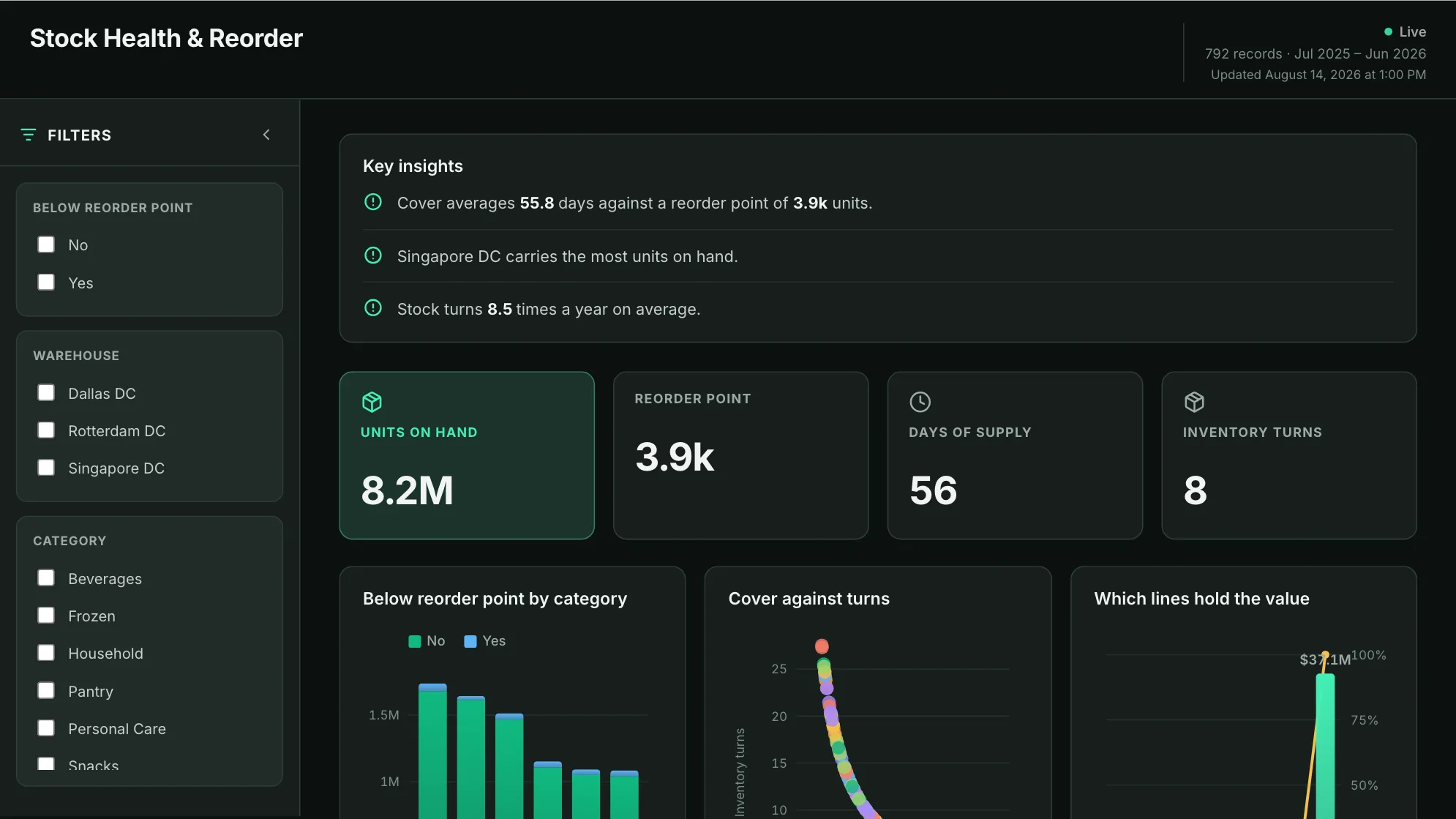Toggle the blue Yes legend swatch
The width and height of the screenshot is (1456, 819).
(470, 641)
